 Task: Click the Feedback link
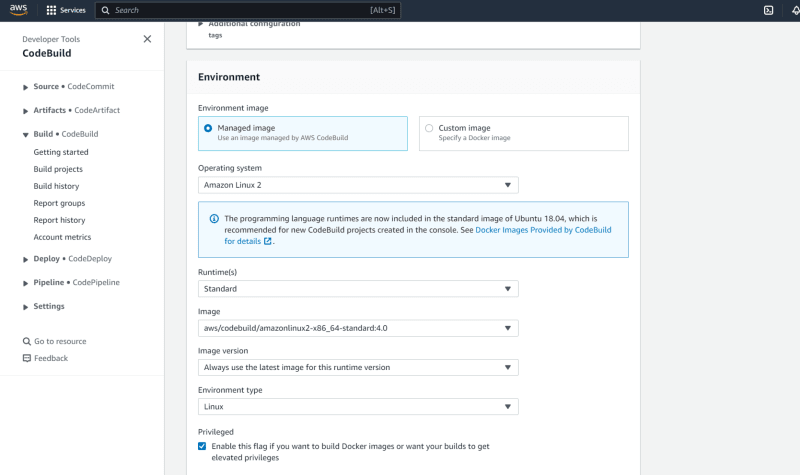click(51, 358)
